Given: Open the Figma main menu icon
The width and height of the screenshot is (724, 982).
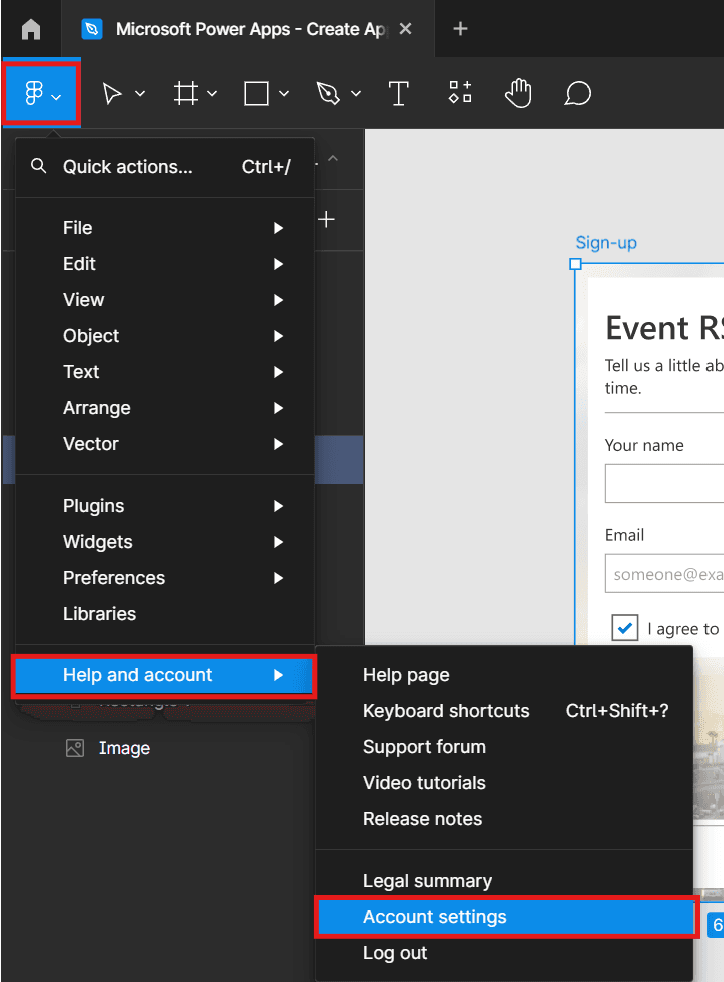Looking at the screenshot, I should coord(34,94).
